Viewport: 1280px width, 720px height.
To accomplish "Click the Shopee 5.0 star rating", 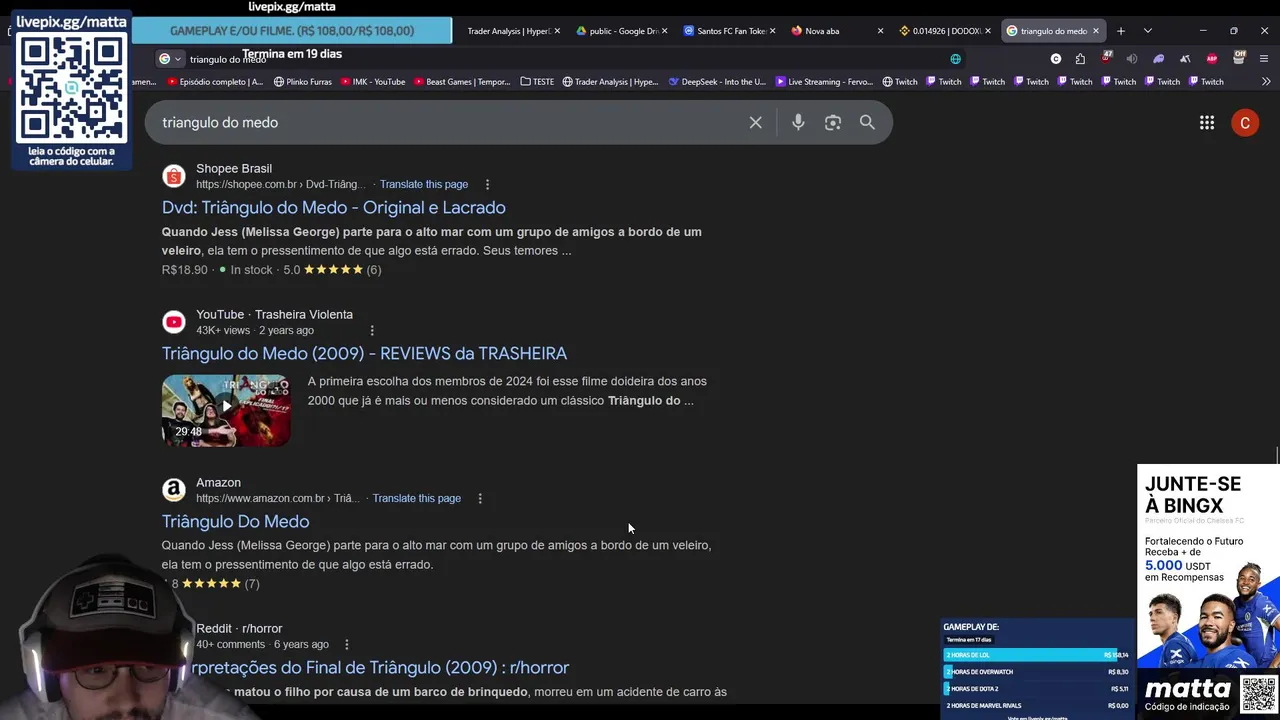I will (332, 270).
